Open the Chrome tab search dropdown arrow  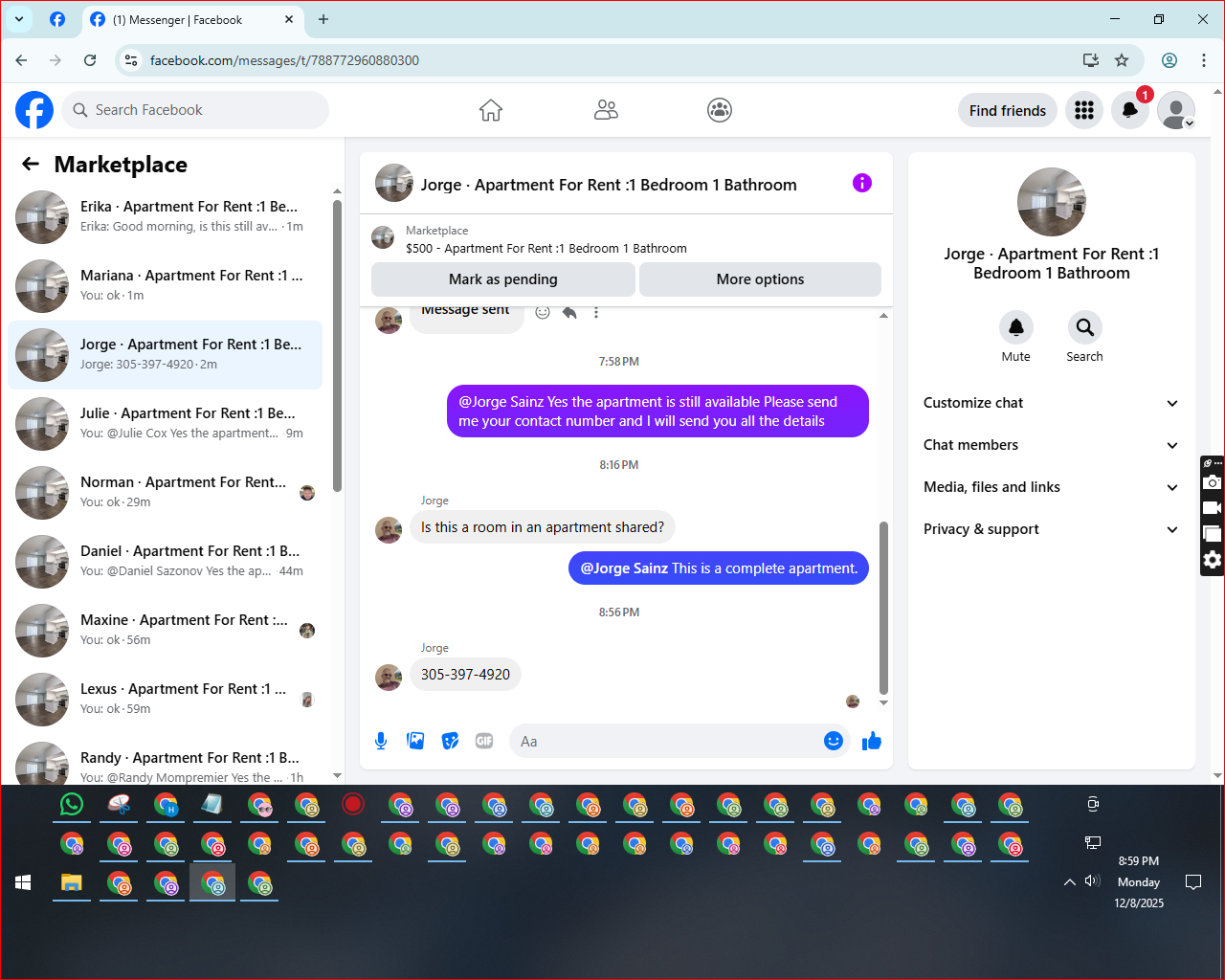[19, 19]
